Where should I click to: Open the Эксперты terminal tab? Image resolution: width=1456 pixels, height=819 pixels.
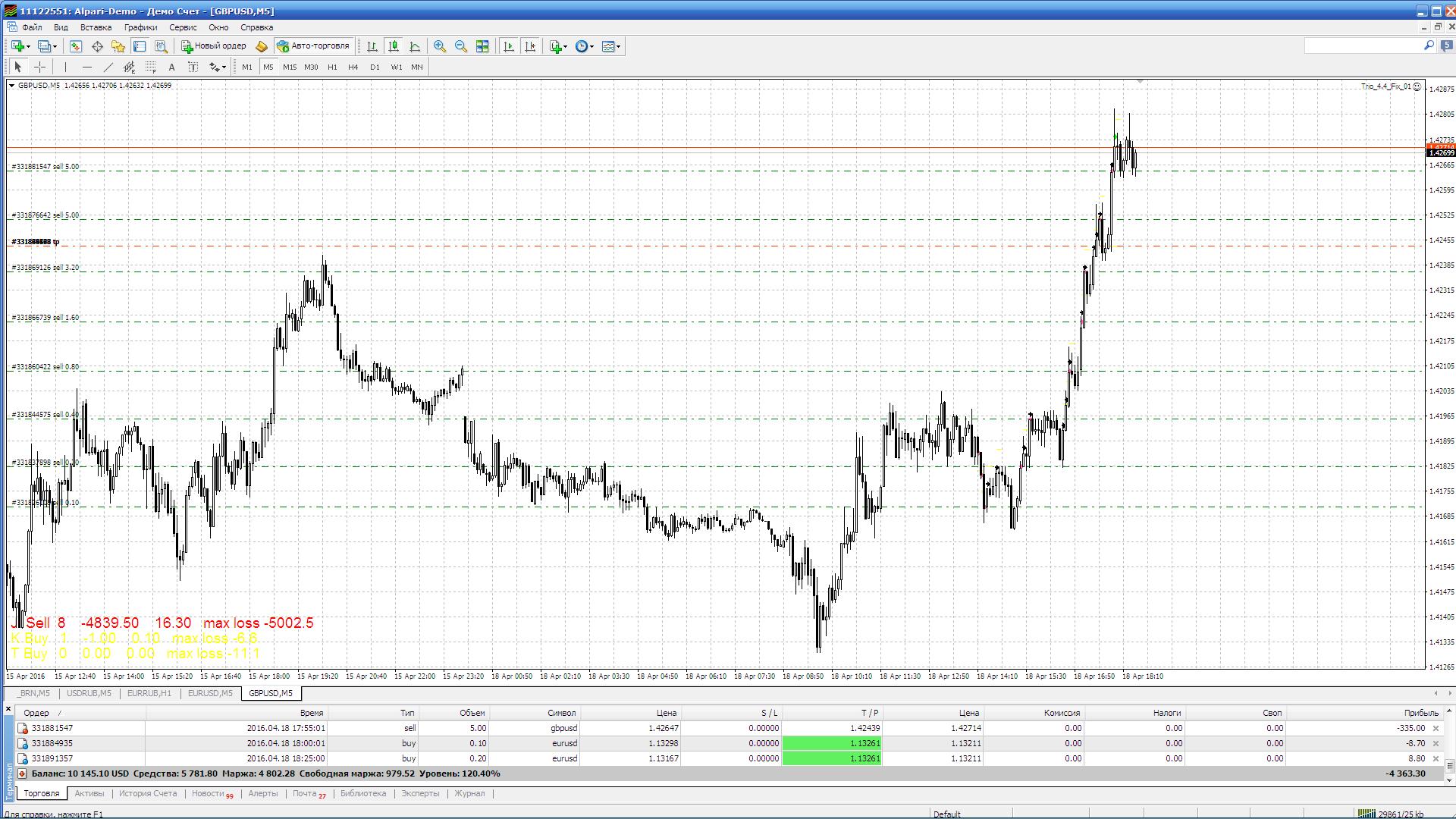420,793
